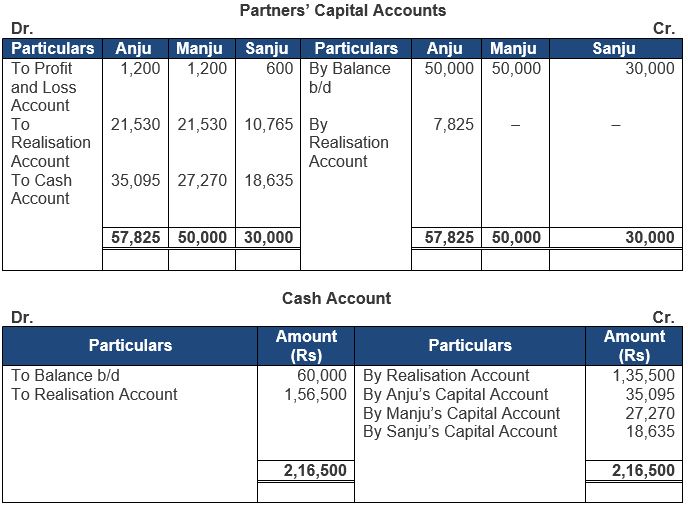The height and width of the screenshot is (507, 688).
Task: Click the 1,56,500 realisation debit amount
Action: (x=314, y=394)
